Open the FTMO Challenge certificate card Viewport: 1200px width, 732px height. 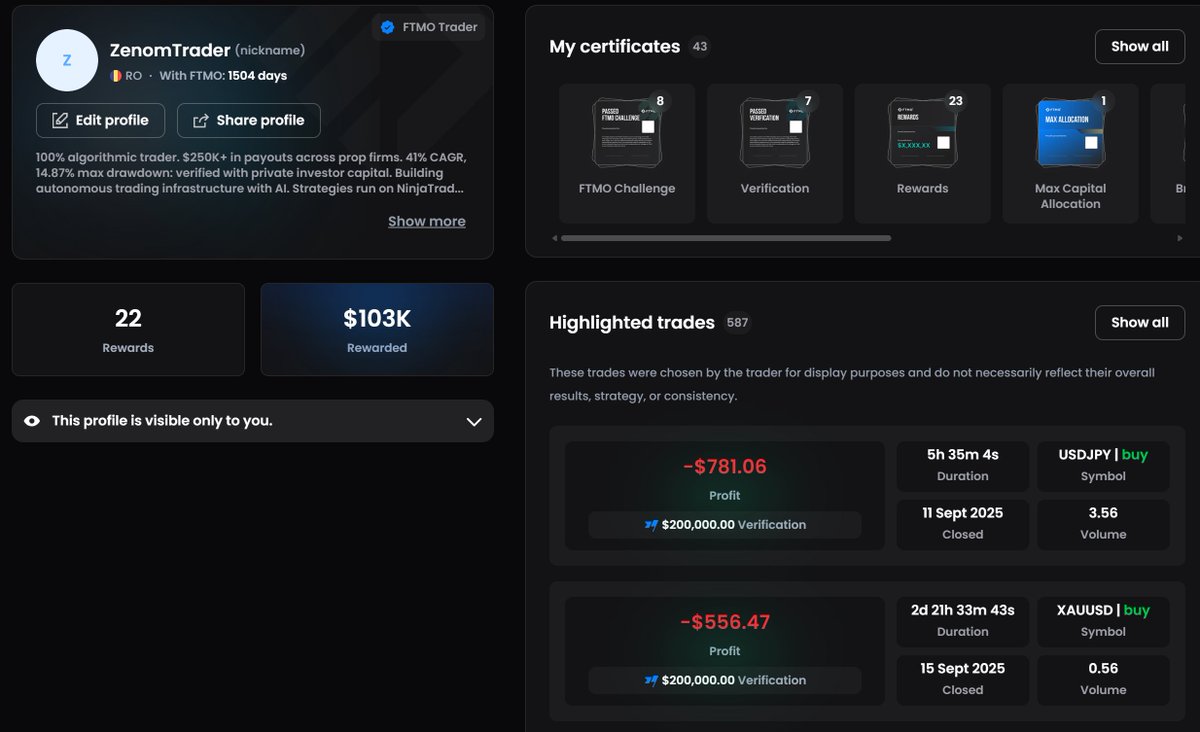tap(627, 153)
